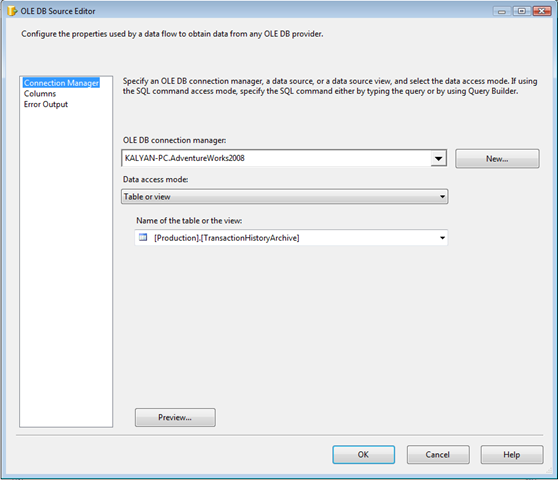
Task: Expand the table or view name dropdown
Action: pyautogui.click(x=442, y=238)
